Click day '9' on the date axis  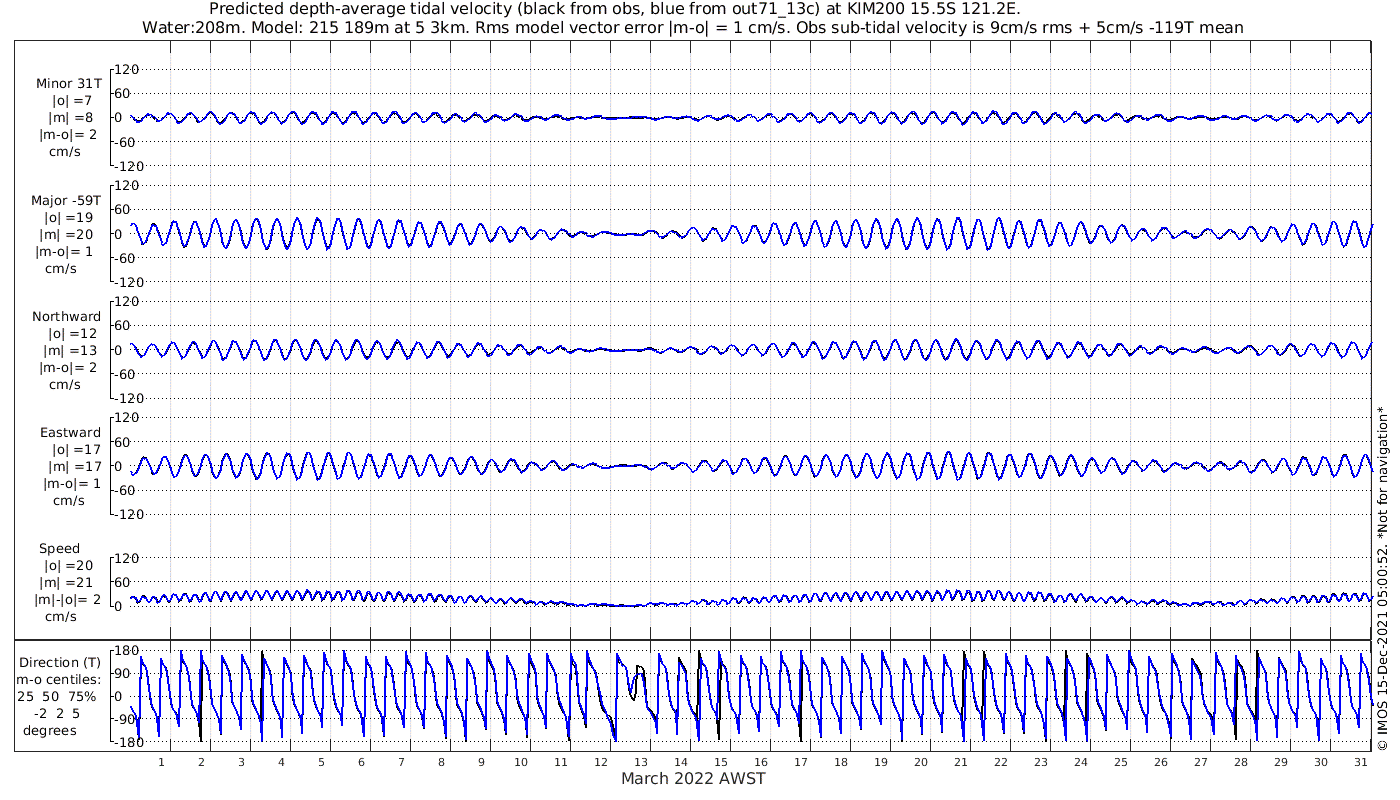point(481,762)
